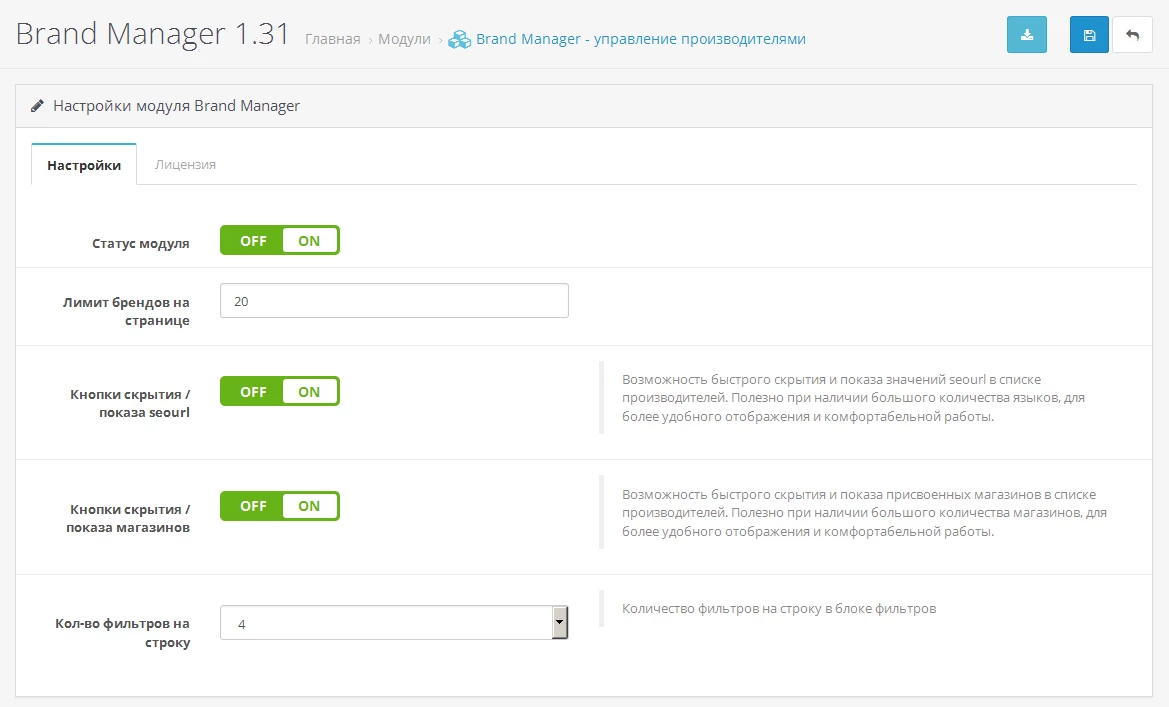Viewport: 1169px width, 707px height.
Task: Toggle the Статус модуля switch
Action: click(280, 240)
